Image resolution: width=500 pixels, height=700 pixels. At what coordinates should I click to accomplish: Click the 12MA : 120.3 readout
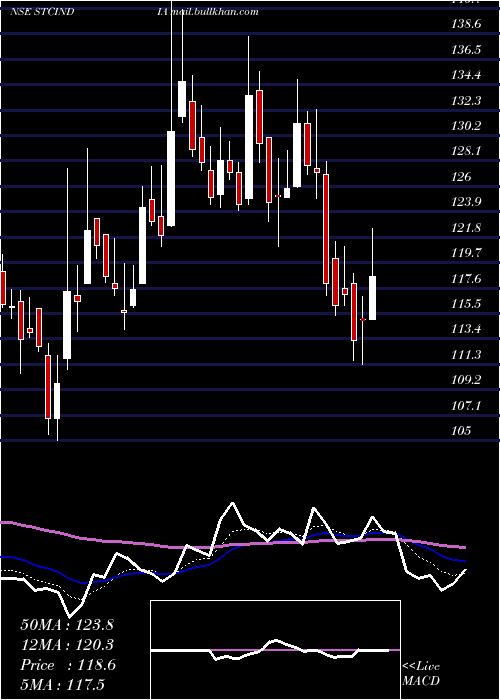tap(67, 645)
